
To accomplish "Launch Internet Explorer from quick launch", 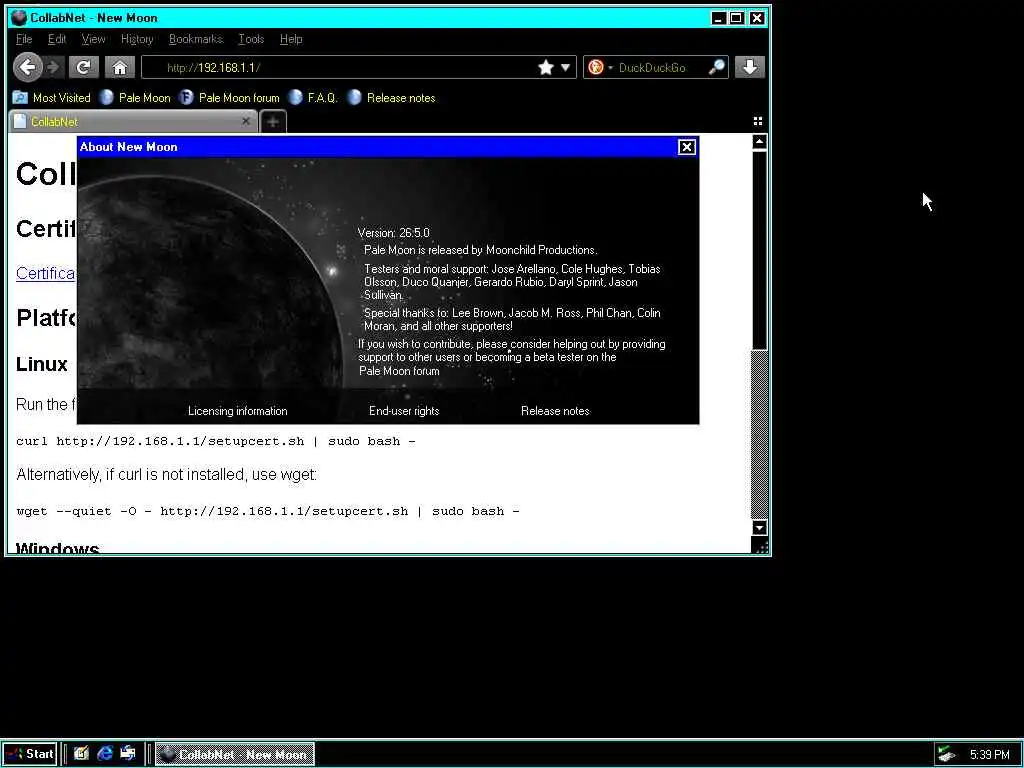I will (104, 754).
